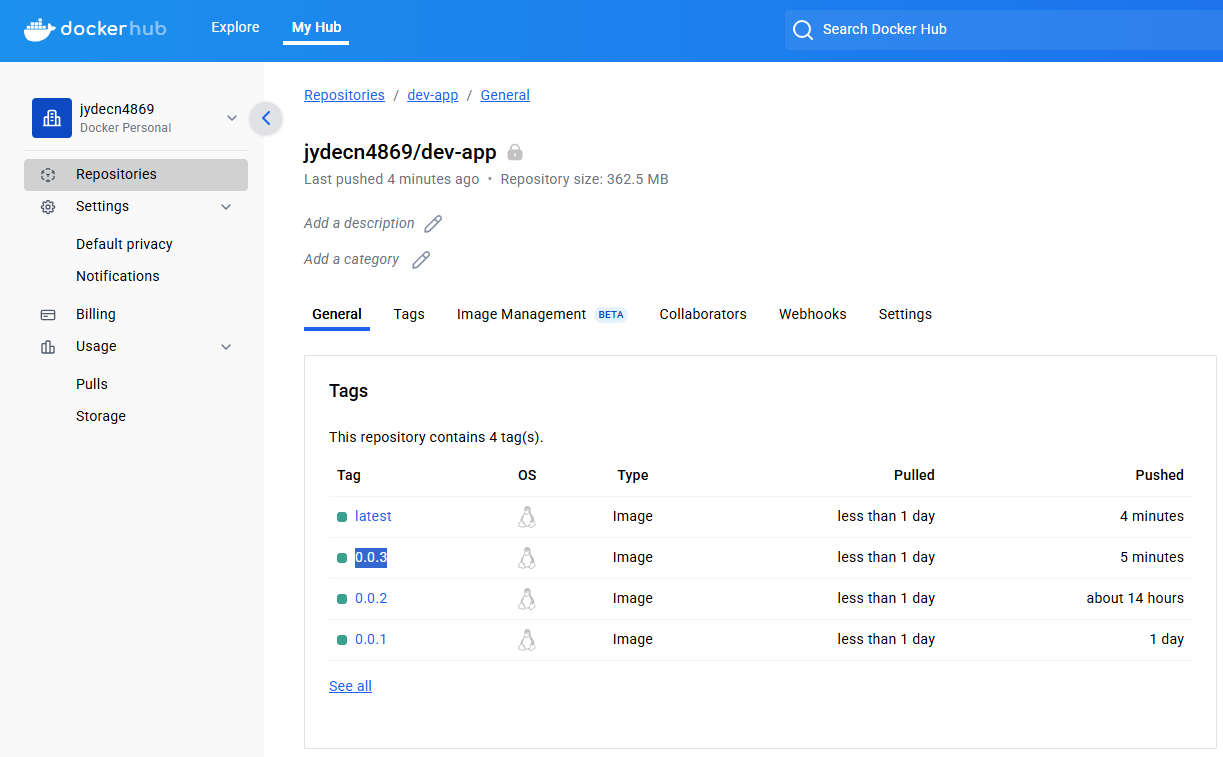Open the 0.0.3 tag link
This screenshot has height=757, width=1223.
(371, 557)
